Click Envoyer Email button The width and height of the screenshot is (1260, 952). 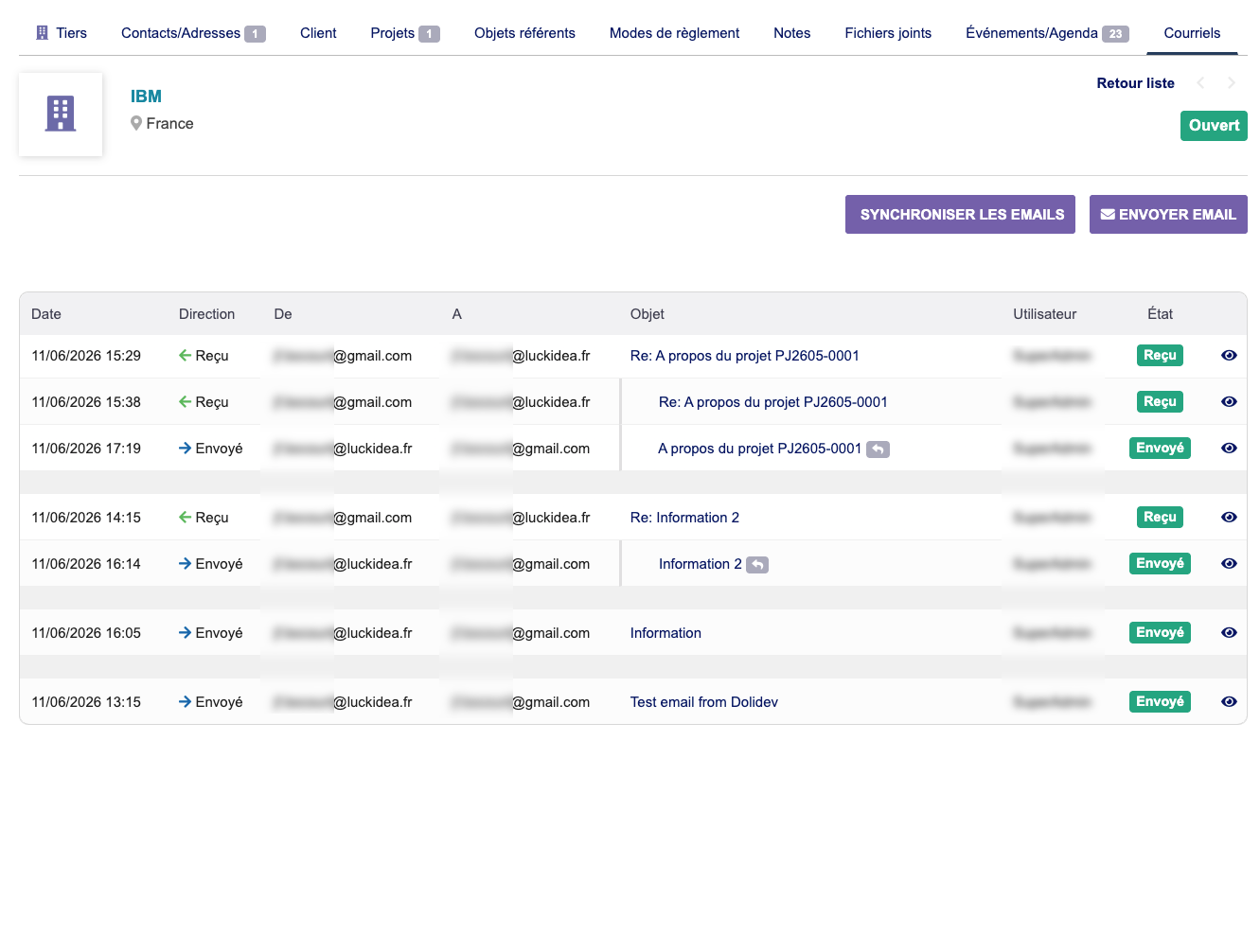pyautogui.click(x=1168, y=215)
